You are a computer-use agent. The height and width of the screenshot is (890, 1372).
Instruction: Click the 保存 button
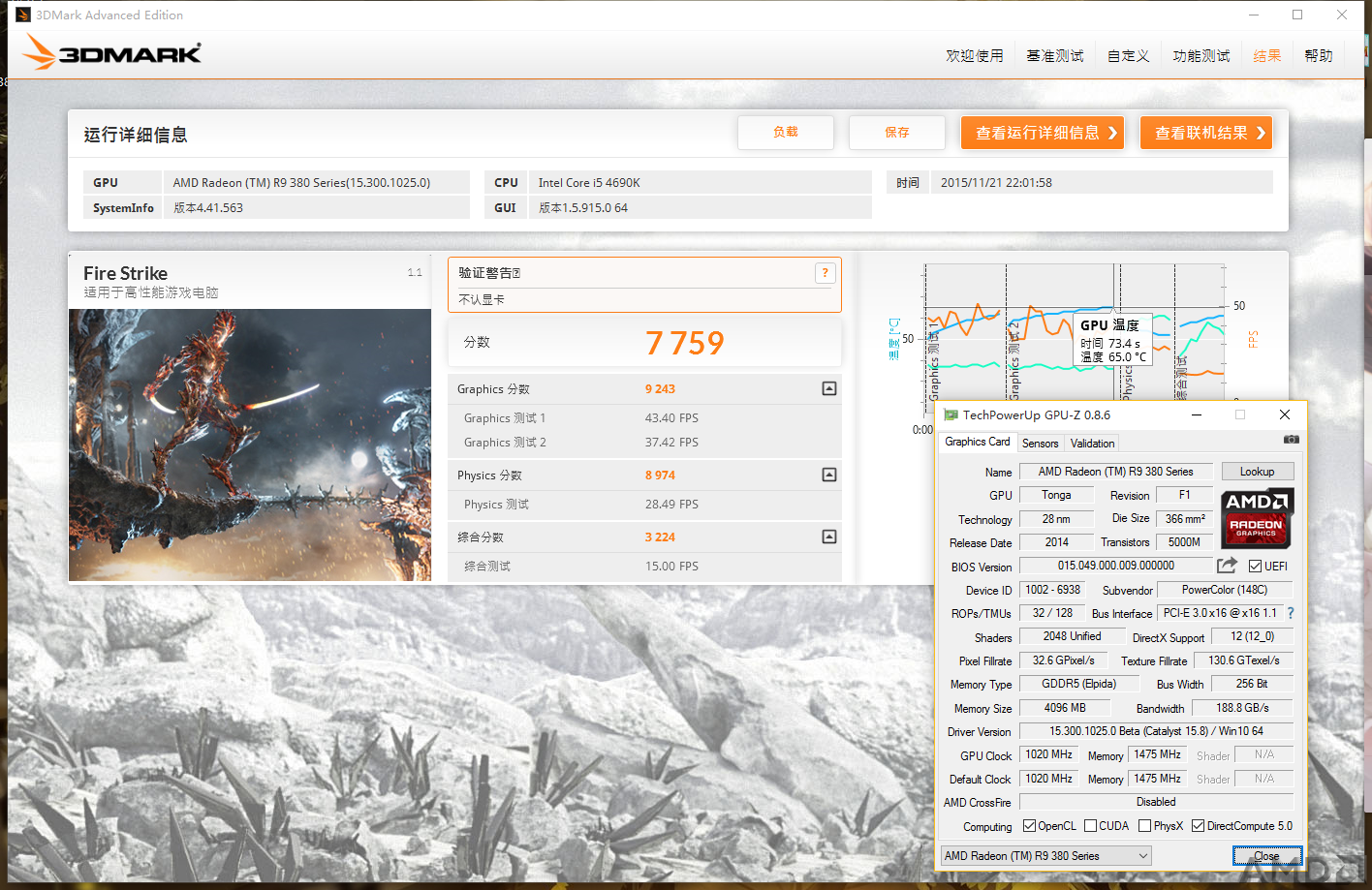coord(897,133)
